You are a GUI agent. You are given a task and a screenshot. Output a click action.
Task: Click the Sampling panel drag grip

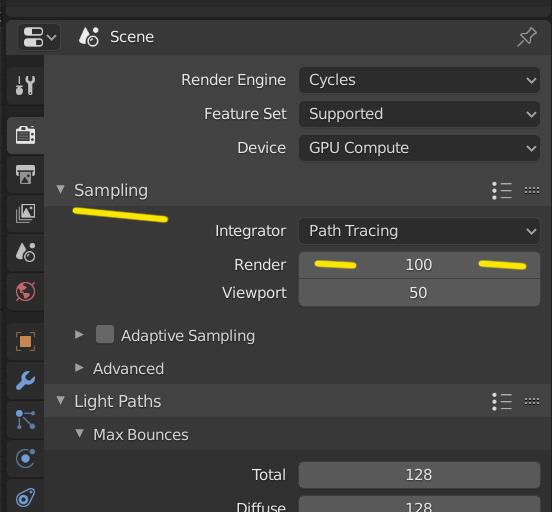(x=532, y=191)
